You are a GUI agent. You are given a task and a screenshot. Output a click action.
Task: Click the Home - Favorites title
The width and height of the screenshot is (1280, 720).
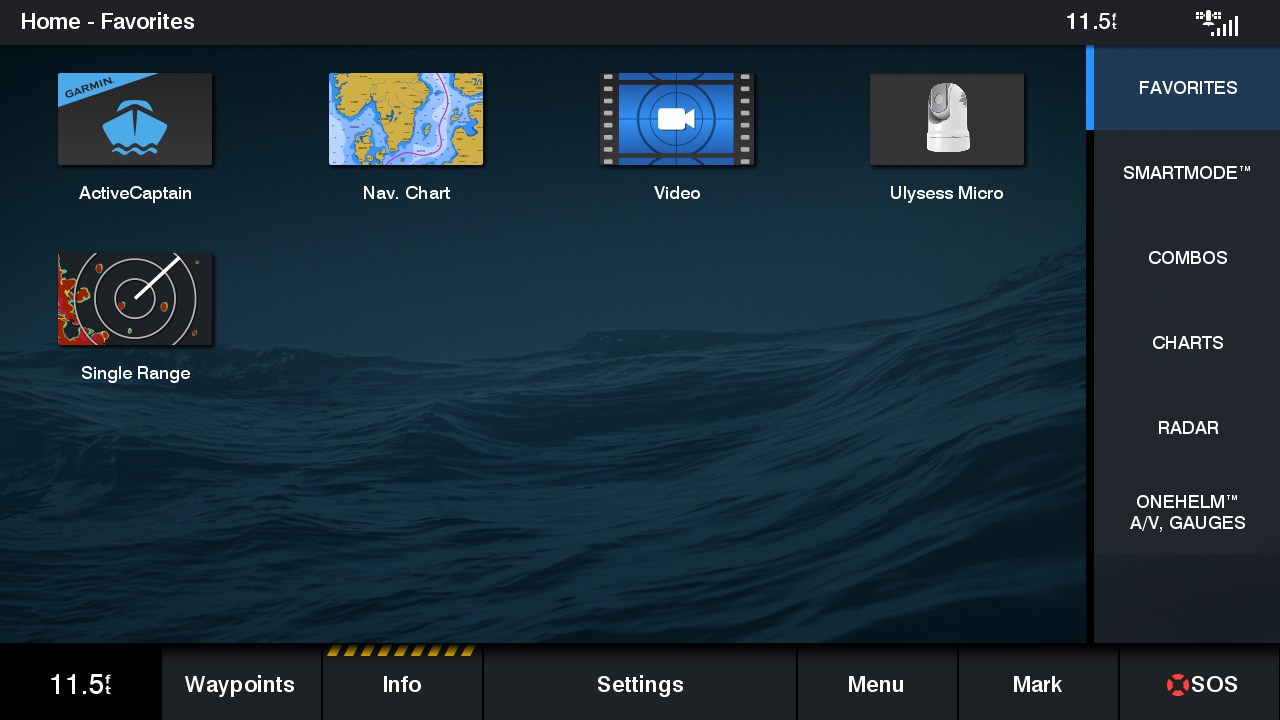click(108, 22)
